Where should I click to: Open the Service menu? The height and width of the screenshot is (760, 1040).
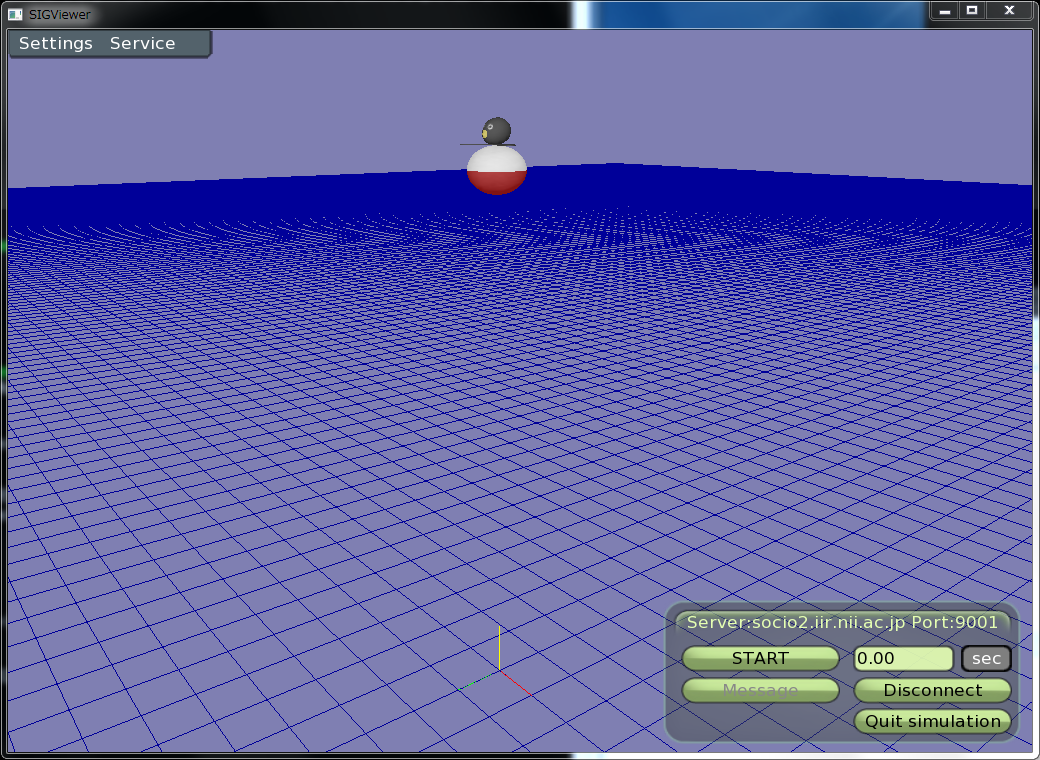pos(142,44)
